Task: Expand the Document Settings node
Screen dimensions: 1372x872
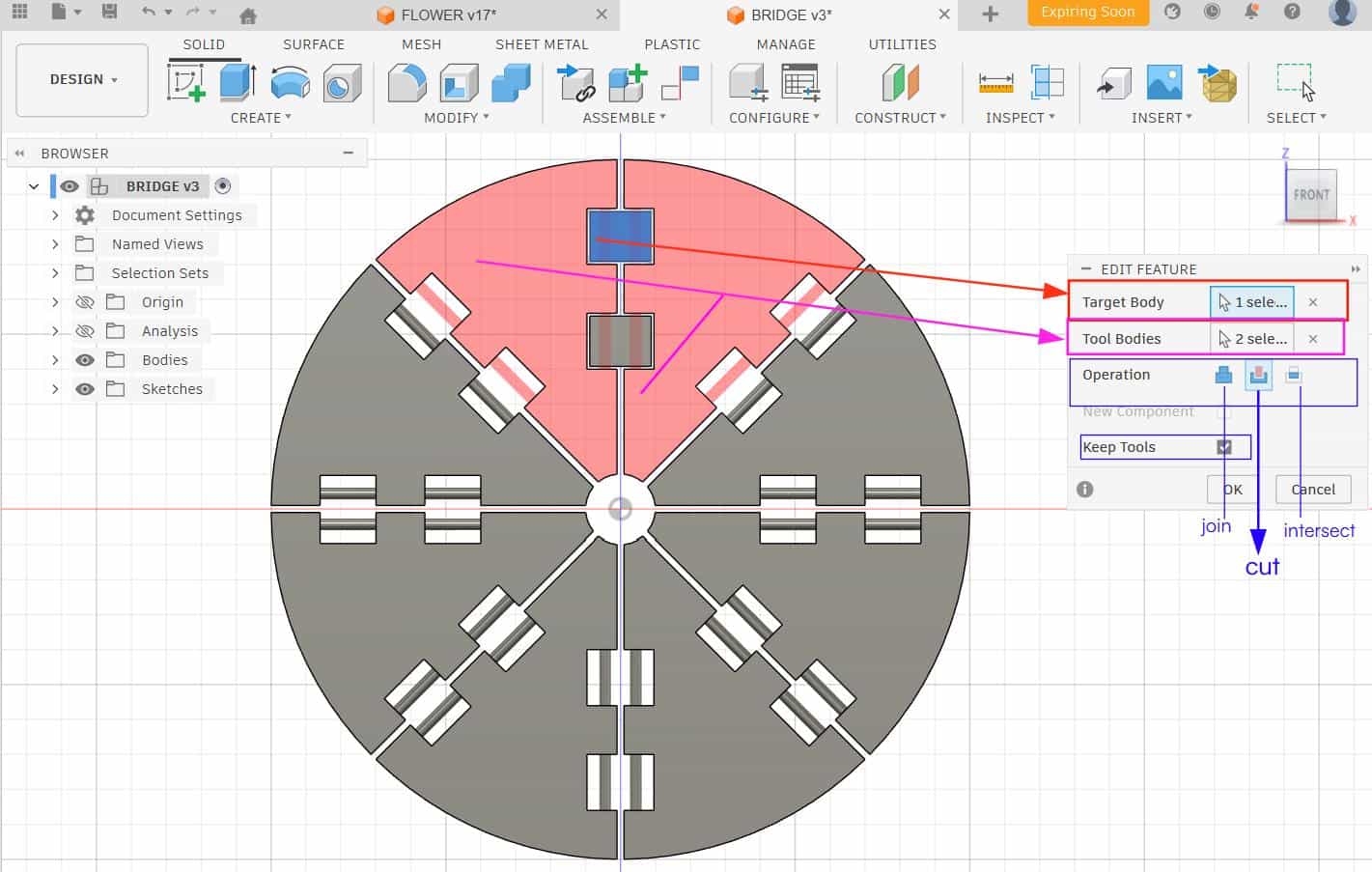Action: tap(55, 215)
